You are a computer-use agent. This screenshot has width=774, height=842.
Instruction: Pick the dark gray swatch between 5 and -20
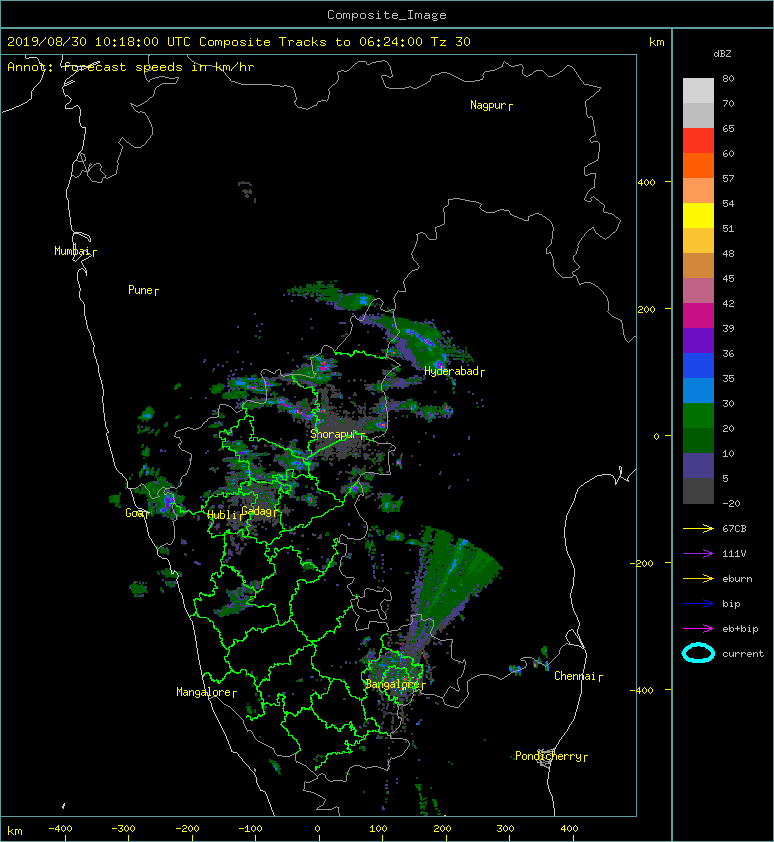point(698,490)
